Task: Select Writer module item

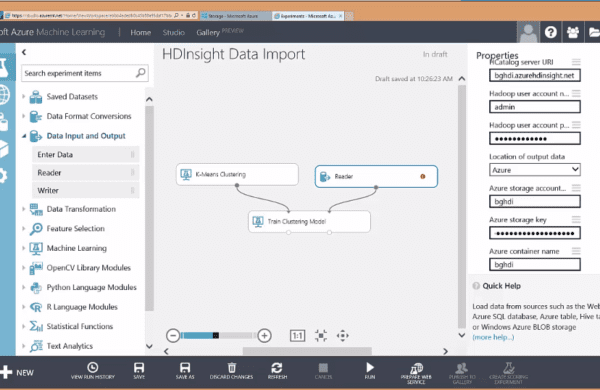Action: click(x=86, y=190)
